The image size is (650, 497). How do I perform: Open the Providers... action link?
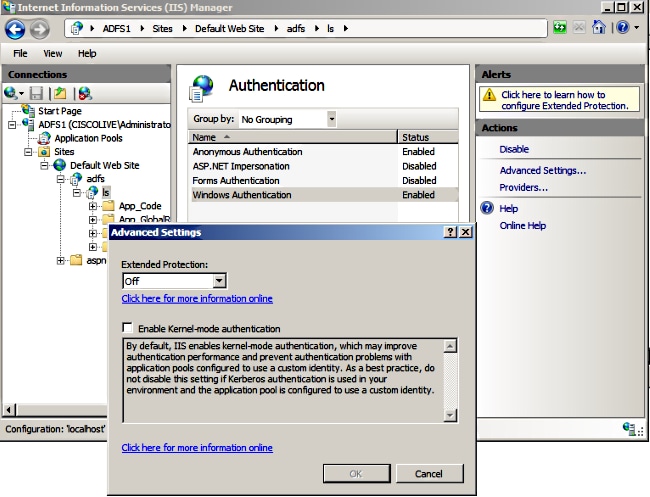tap(524, 187)
